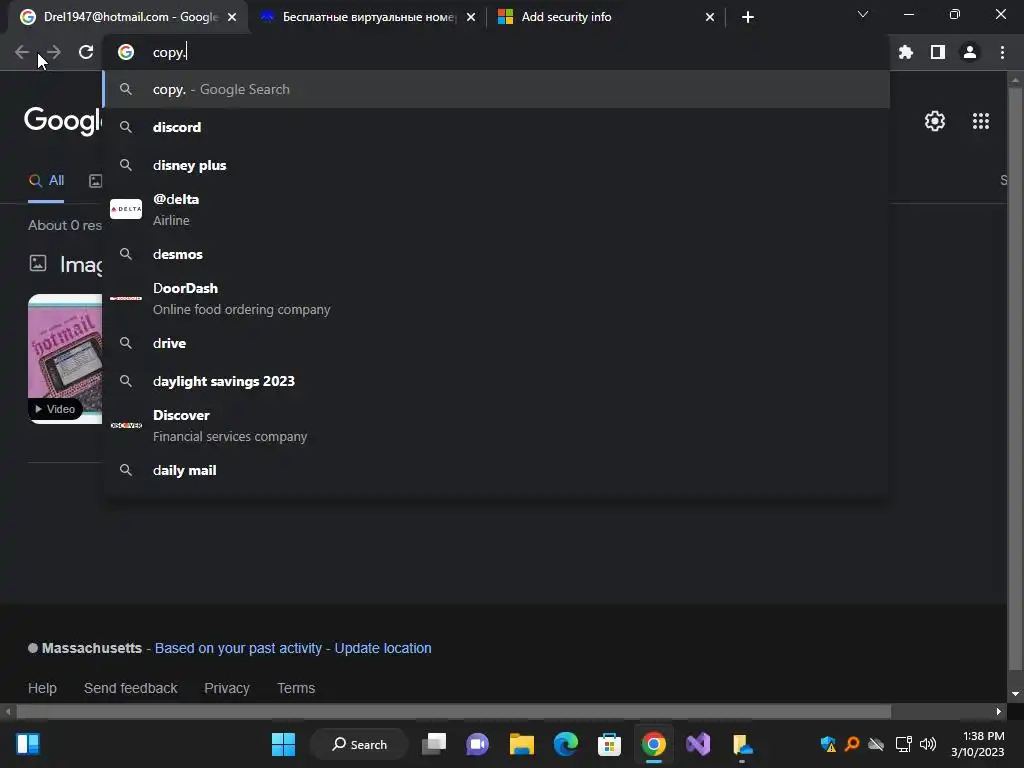
Task: Open the Chrome extensions puzzle icon
Action: pyautogui.click(x=906, y=52)
